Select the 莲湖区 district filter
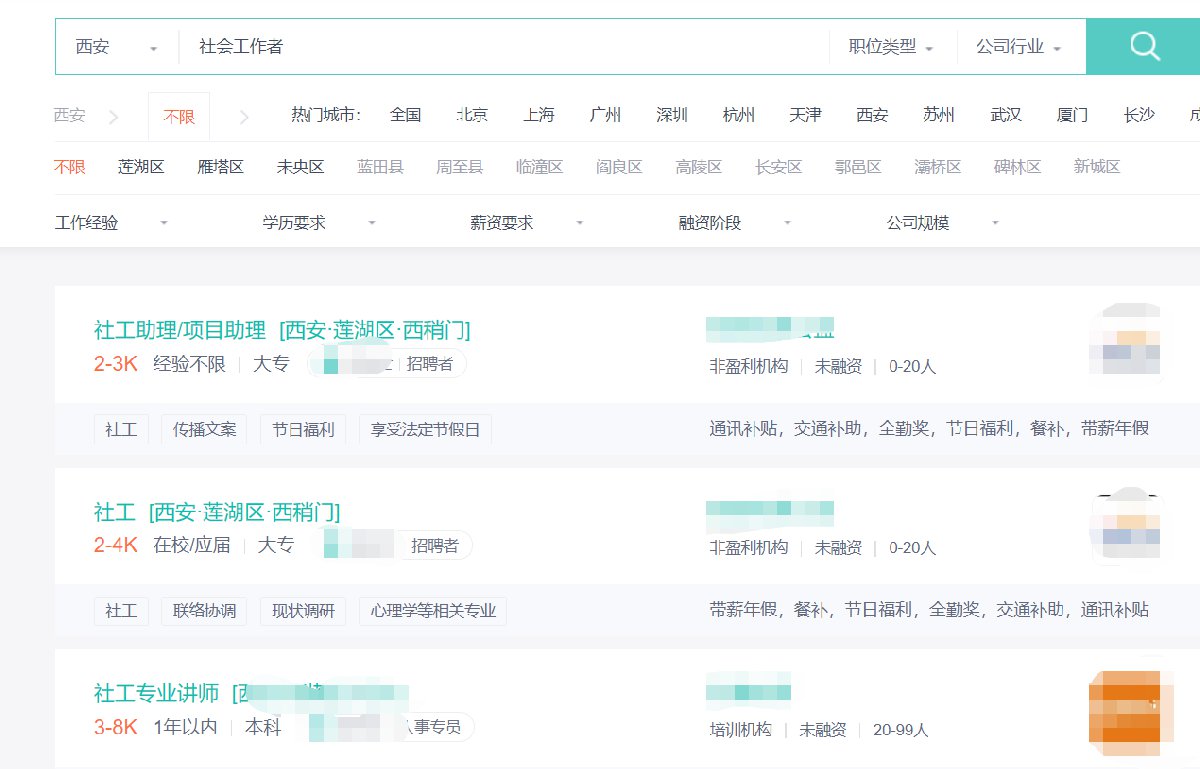This screenshot has width=1200, height=769. (x=141, y=167)
